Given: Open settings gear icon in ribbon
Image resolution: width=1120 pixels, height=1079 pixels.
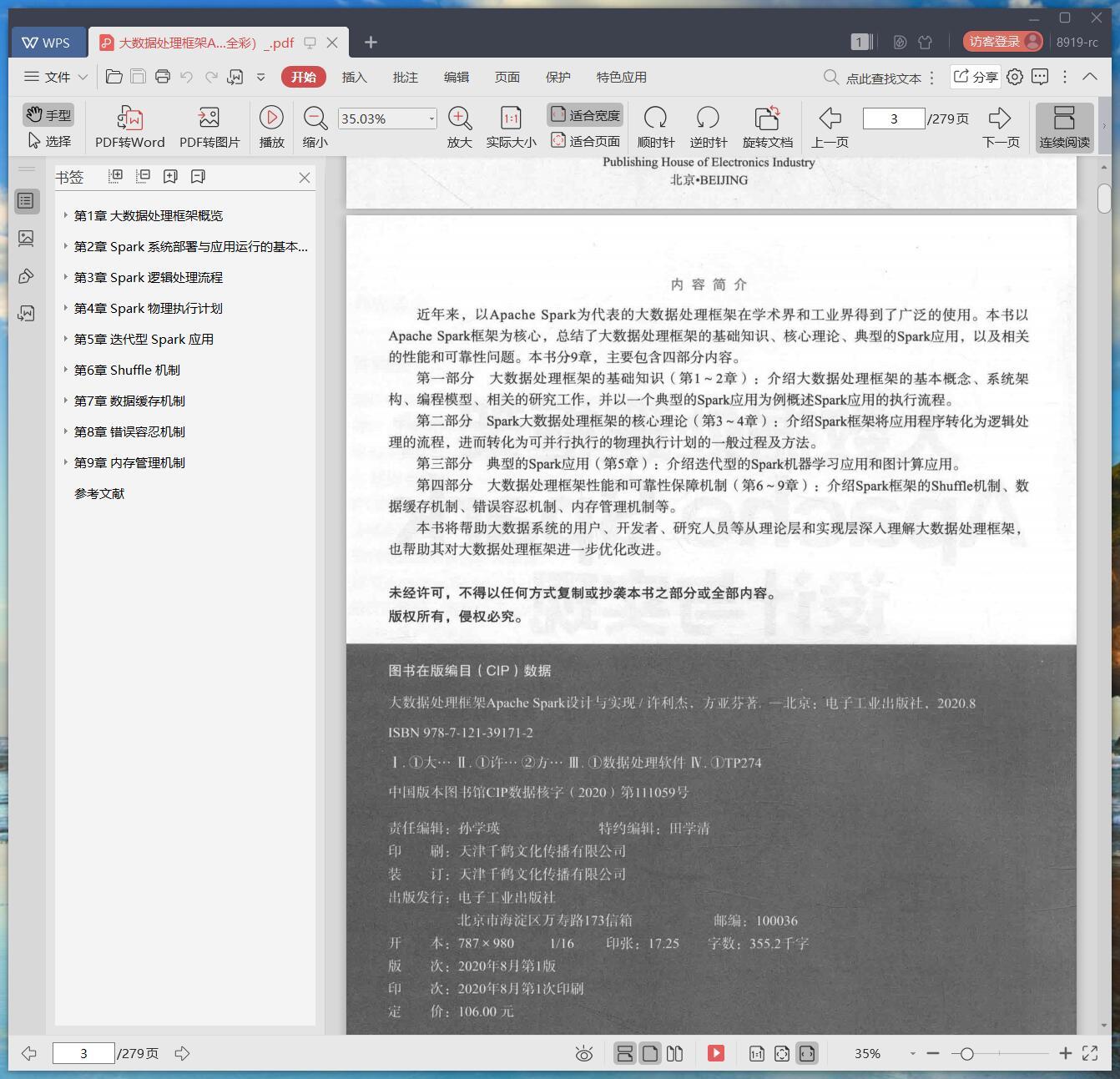Looking at the screenshot, I should tap(1015, 77).
